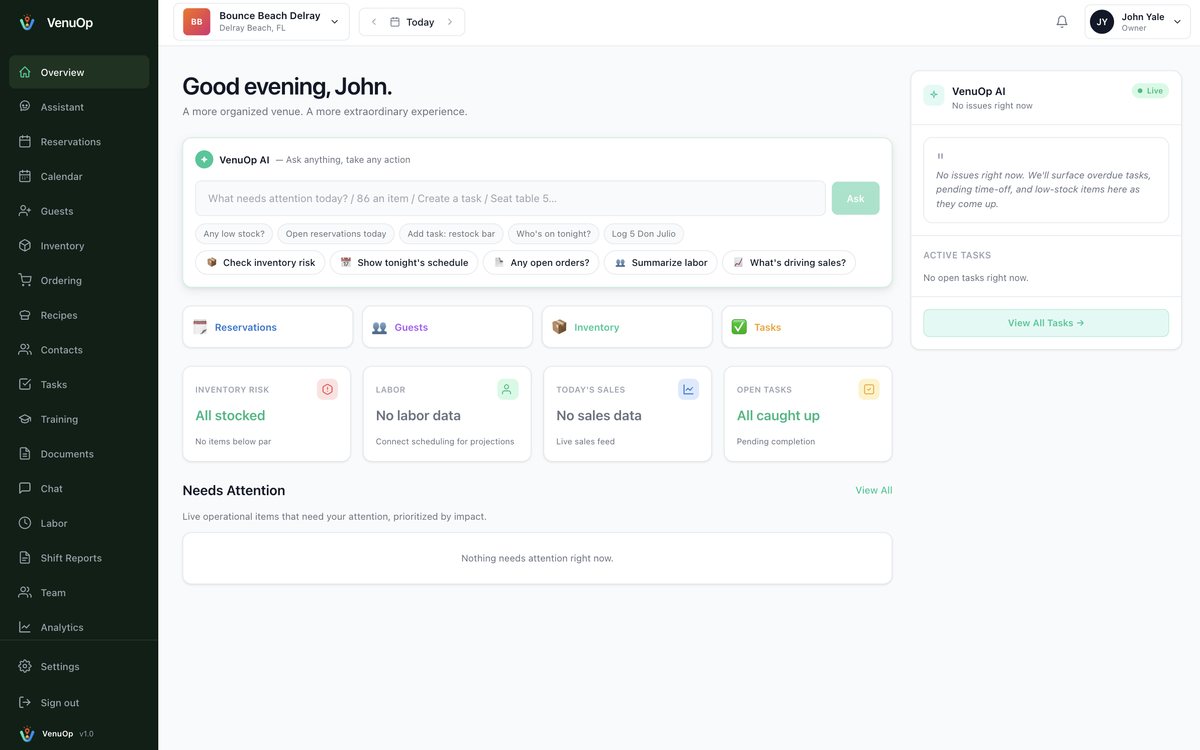Click the Ask button
1200x750 pixels.
coord(855,198)
